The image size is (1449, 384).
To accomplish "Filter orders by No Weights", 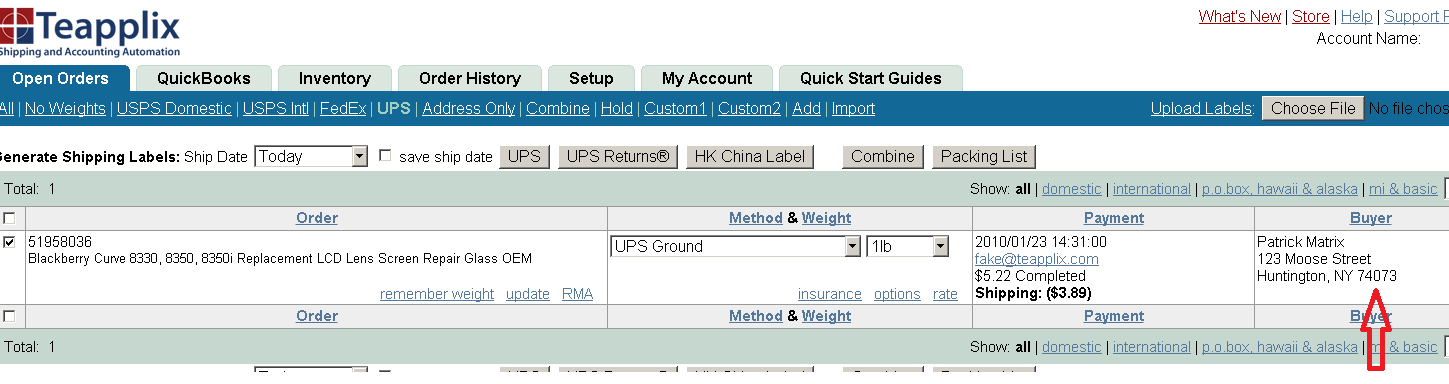I will click(65, 108).
